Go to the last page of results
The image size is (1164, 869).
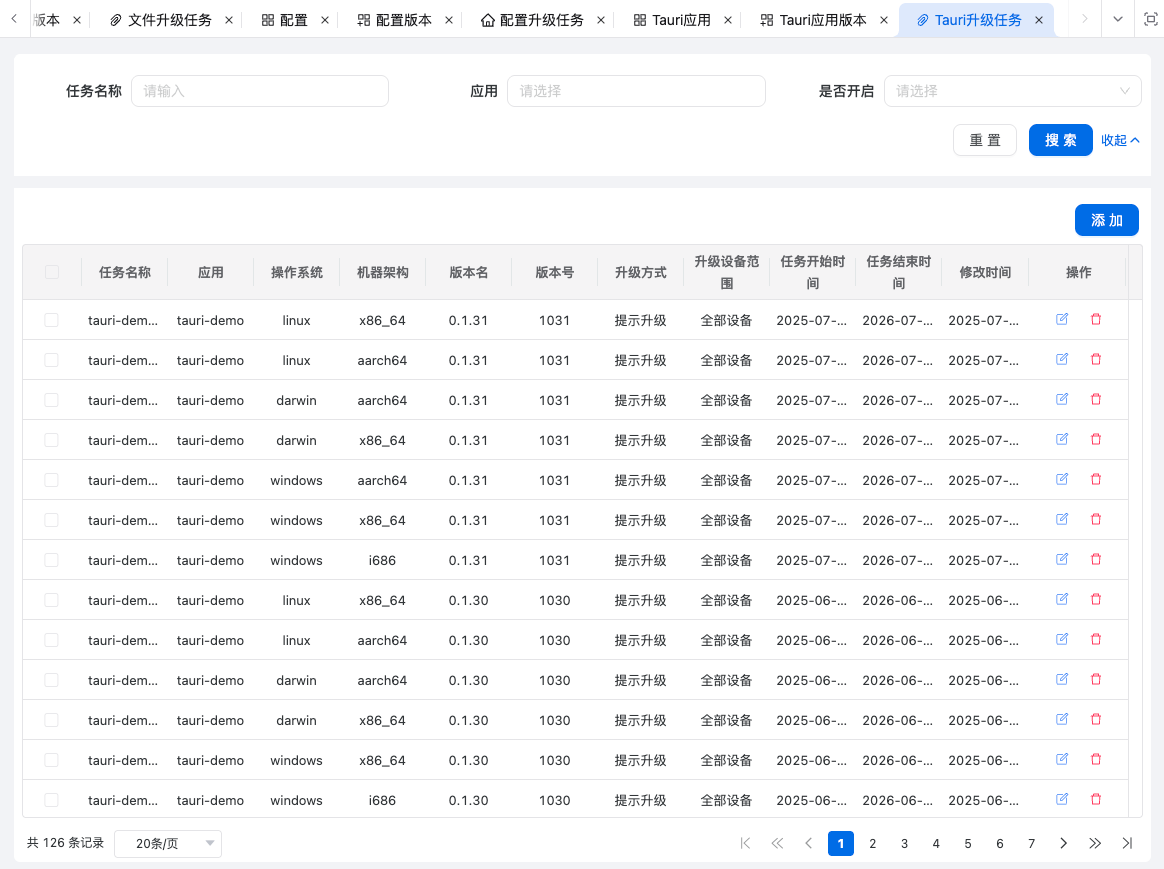pos(1127,843)
